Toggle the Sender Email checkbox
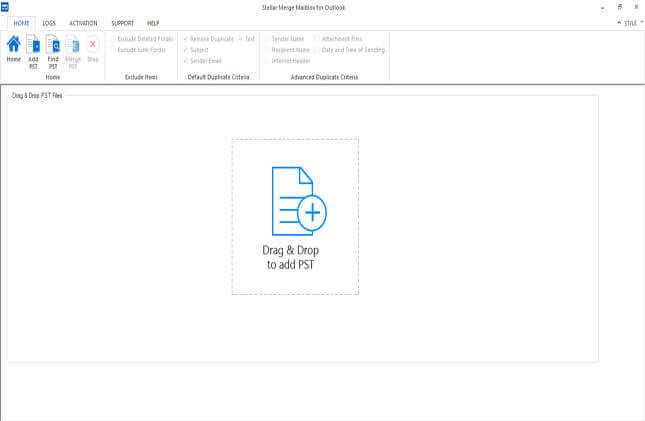Screen dimensions: 645x421 click(186, 61)
